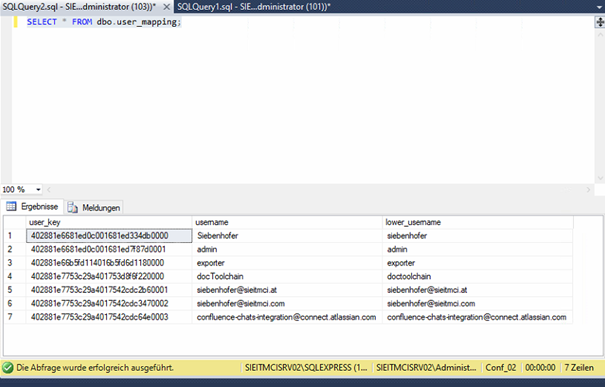Click the editor scroll up arrow
The width and height of the screenshot is (605, 387).
[x=600, y=34]
